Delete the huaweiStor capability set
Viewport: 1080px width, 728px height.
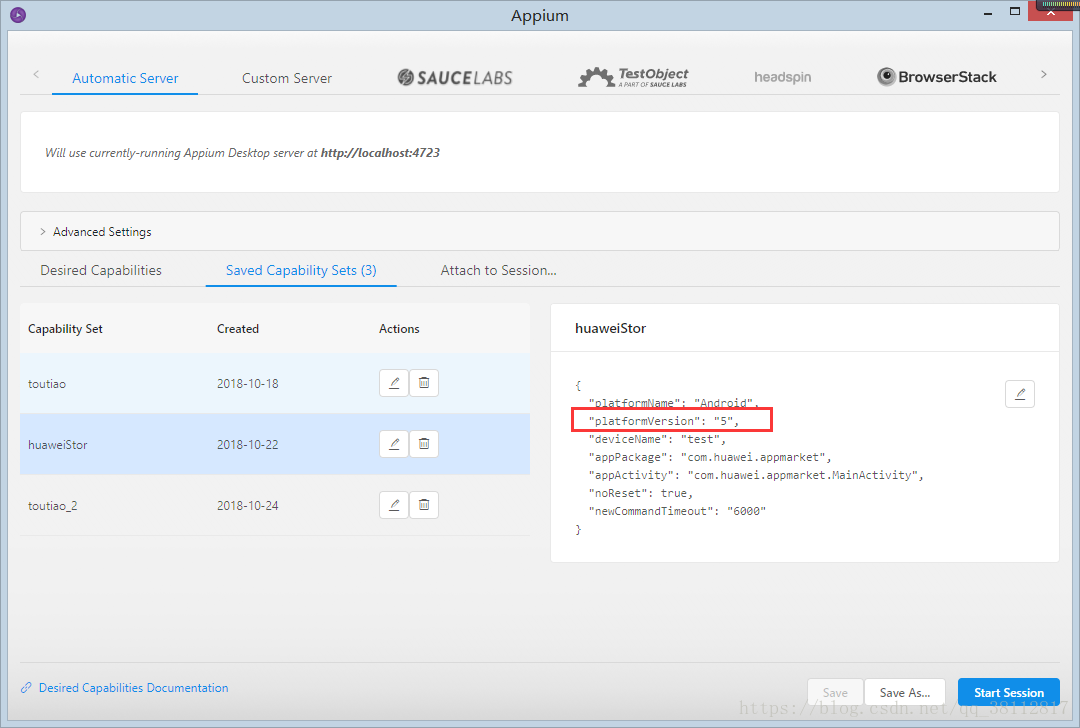(x=424, y=444)
